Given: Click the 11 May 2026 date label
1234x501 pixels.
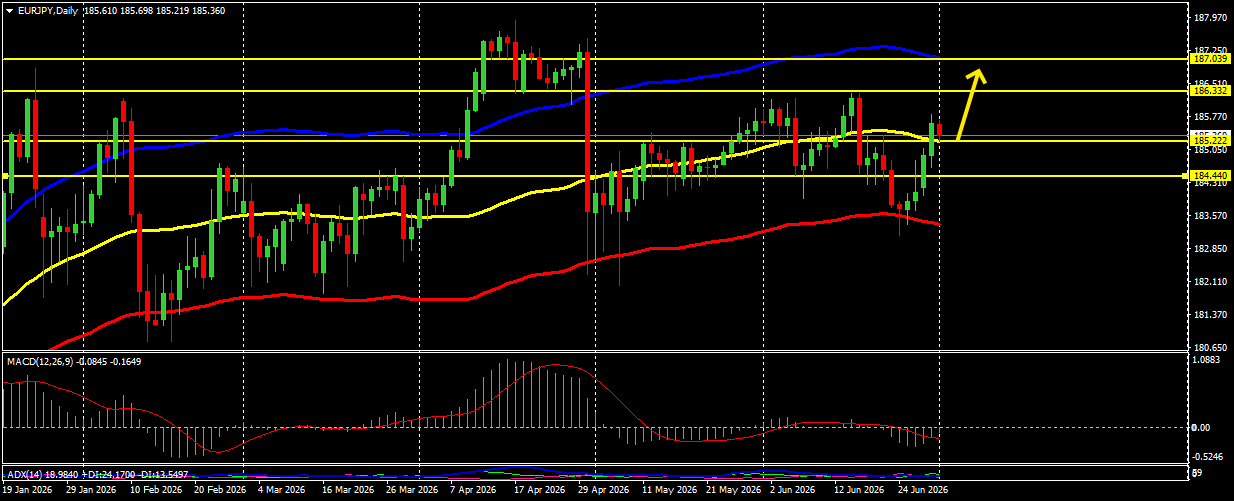Looking at the screenshot, I should tap(669, 491).
